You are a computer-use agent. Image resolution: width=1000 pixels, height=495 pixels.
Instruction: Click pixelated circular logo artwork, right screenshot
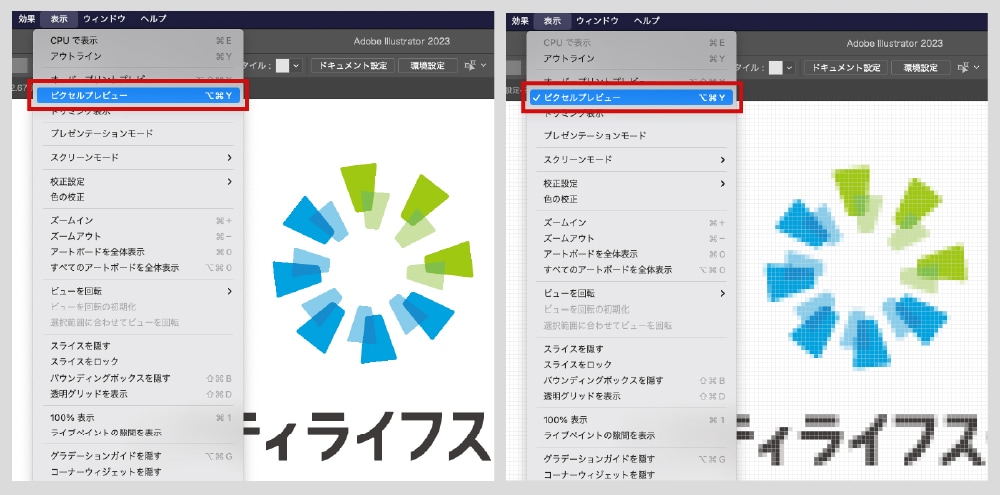click(x=867, y=267)
